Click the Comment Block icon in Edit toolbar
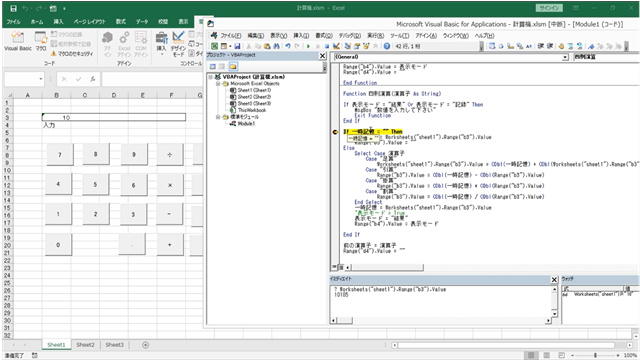640x360 pixels. pos(570,46)
